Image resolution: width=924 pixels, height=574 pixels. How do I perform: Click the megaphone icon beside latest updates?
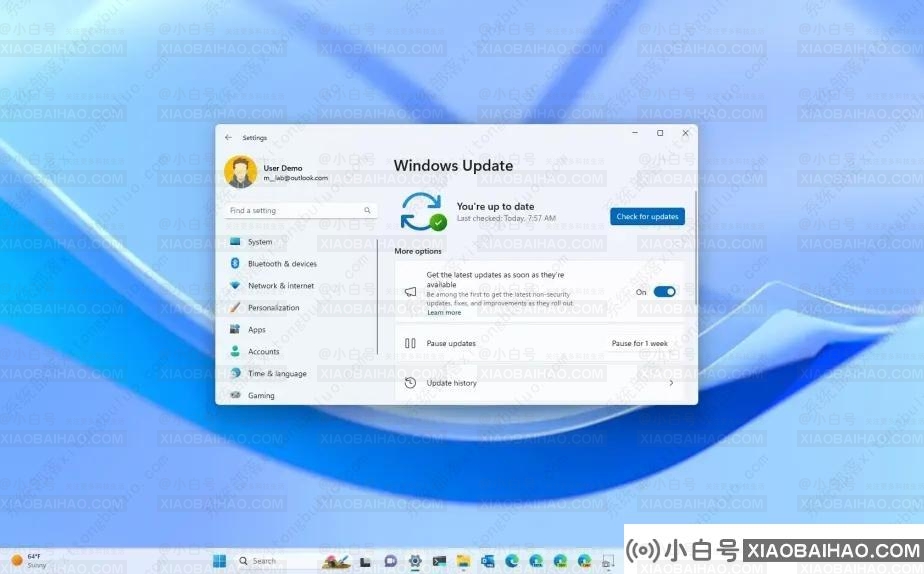(410, 292)
